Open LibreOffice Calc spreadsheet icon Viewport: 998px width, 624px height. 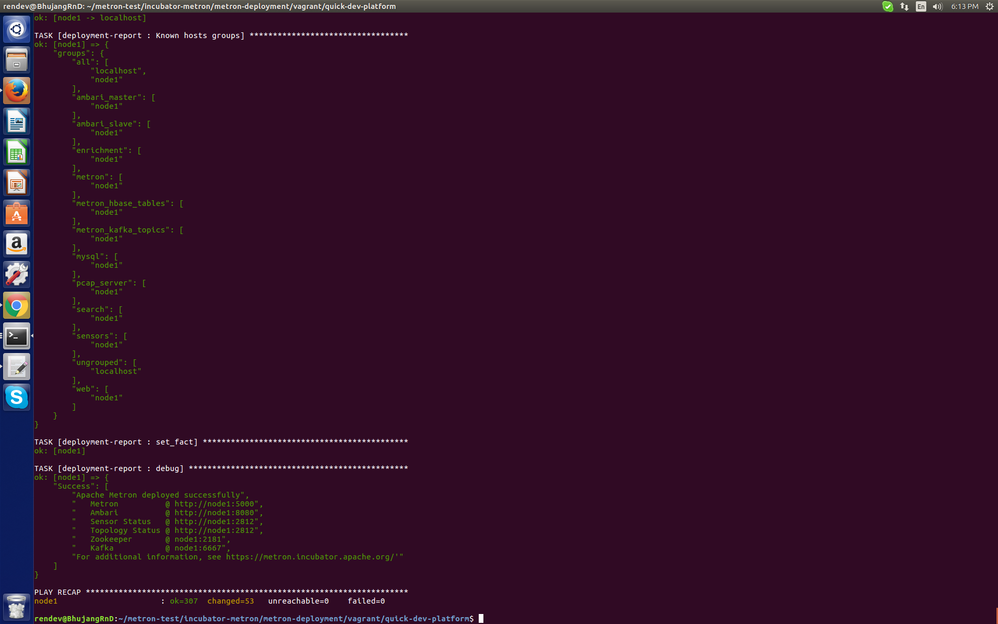point(17,152)
